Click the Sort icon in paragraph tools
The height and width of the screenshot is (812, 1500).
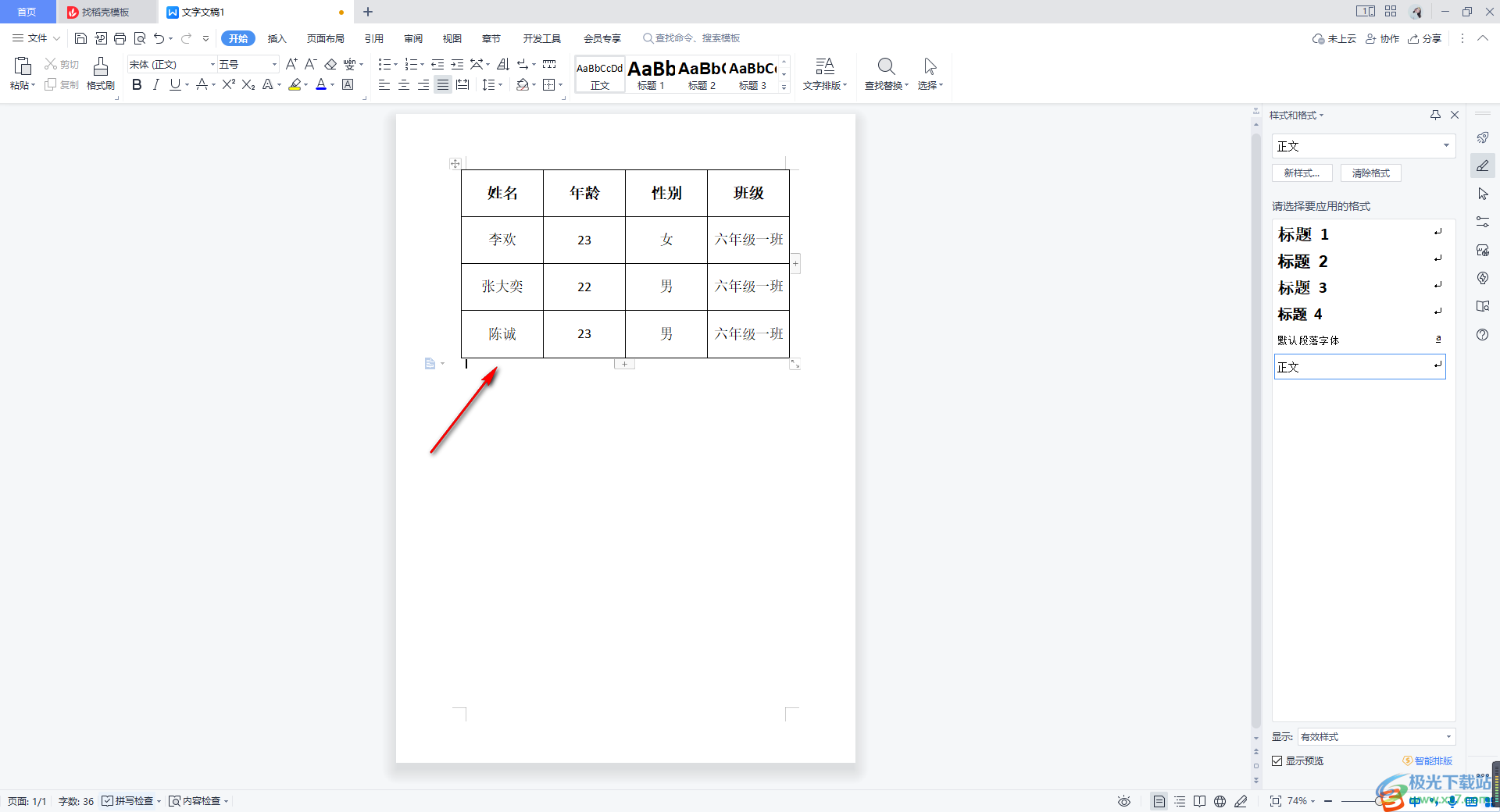pos(503,64)
